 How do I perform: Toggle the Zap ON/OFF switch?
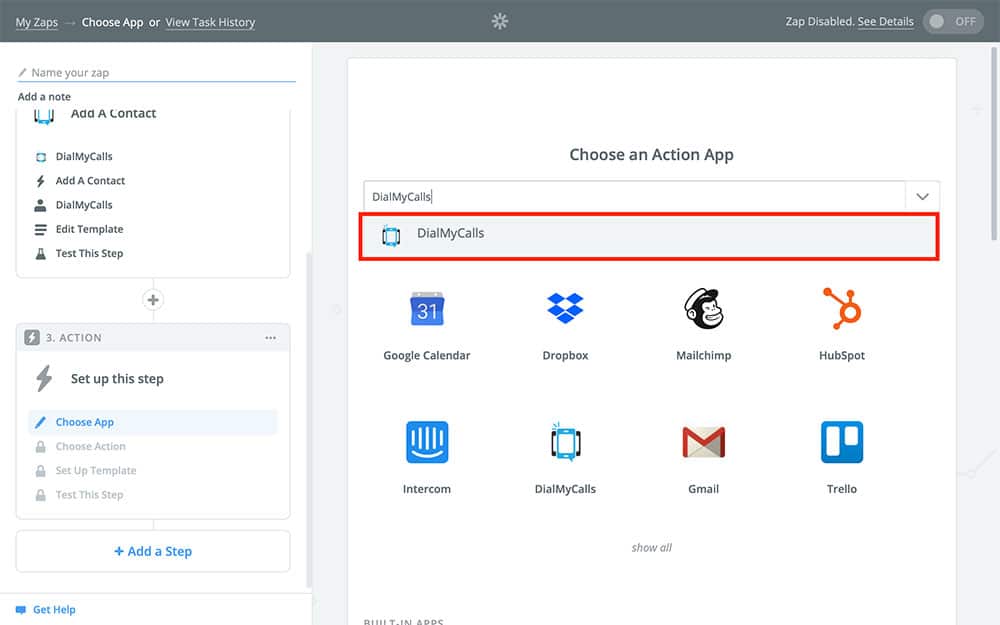coord(953,22)
